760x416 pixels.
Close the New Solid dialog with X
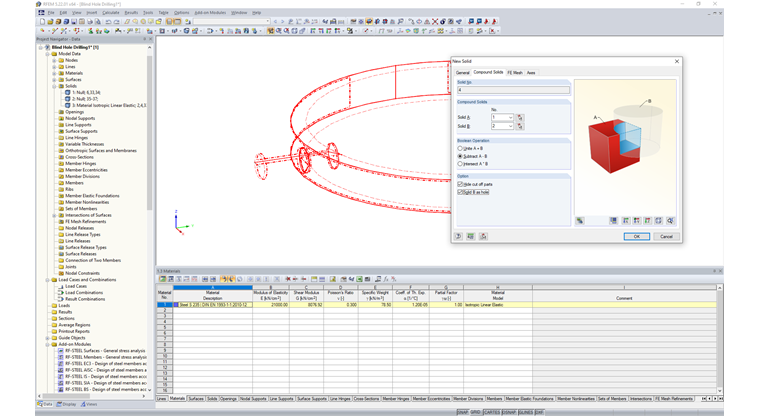[x=677, y=62]
